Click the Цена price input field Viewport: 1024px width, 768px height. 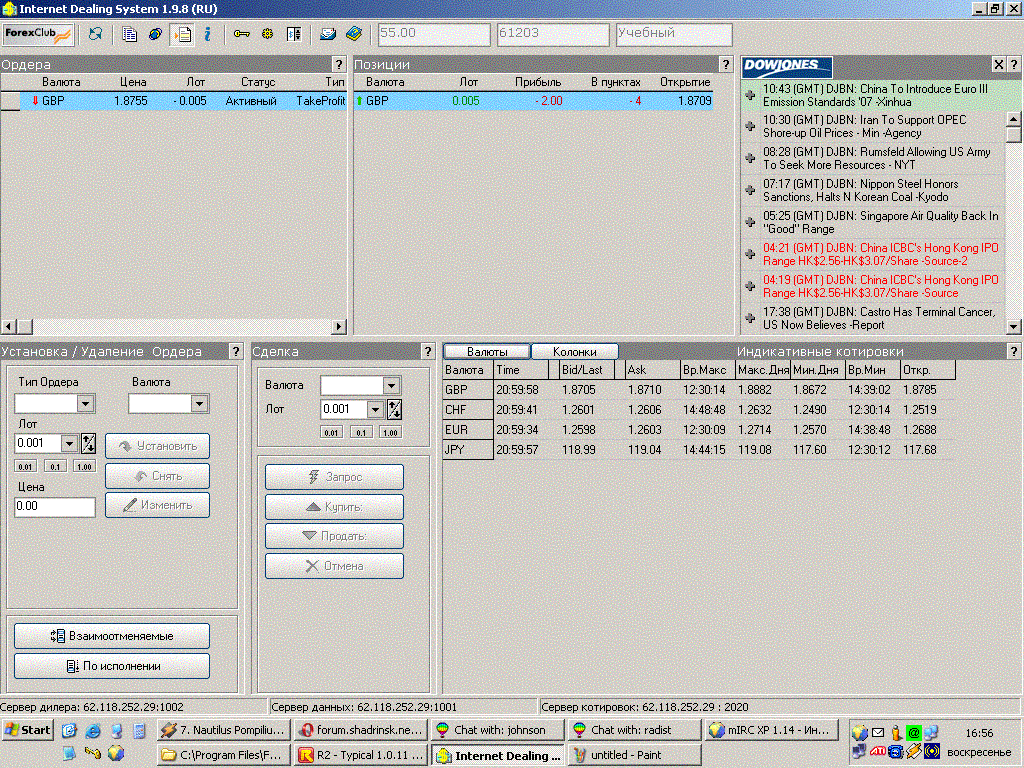pos(55,507)
